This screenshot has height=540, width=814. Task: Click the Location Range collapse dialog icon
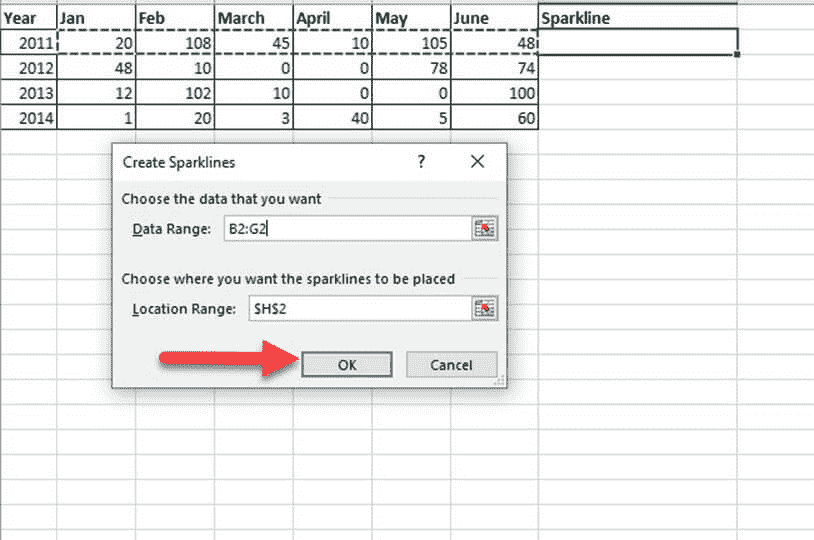[484, 308]
